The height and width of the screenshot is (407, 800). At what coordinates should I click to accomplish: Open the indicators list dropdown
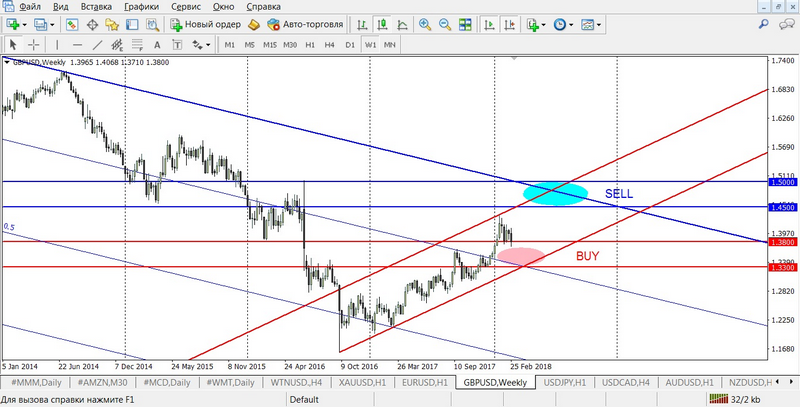(x=546, y=24)
